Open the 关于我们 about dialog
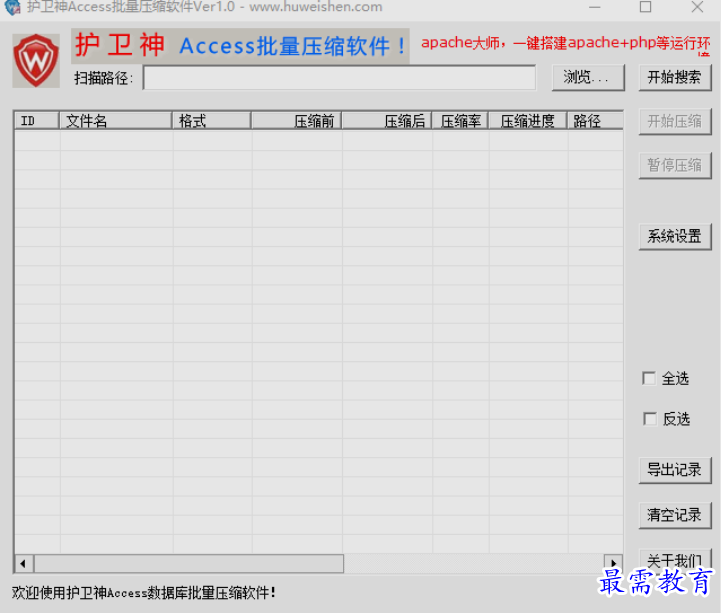This screenshot has height=613, width=721. pyautogui.click(x=675, y=560)
